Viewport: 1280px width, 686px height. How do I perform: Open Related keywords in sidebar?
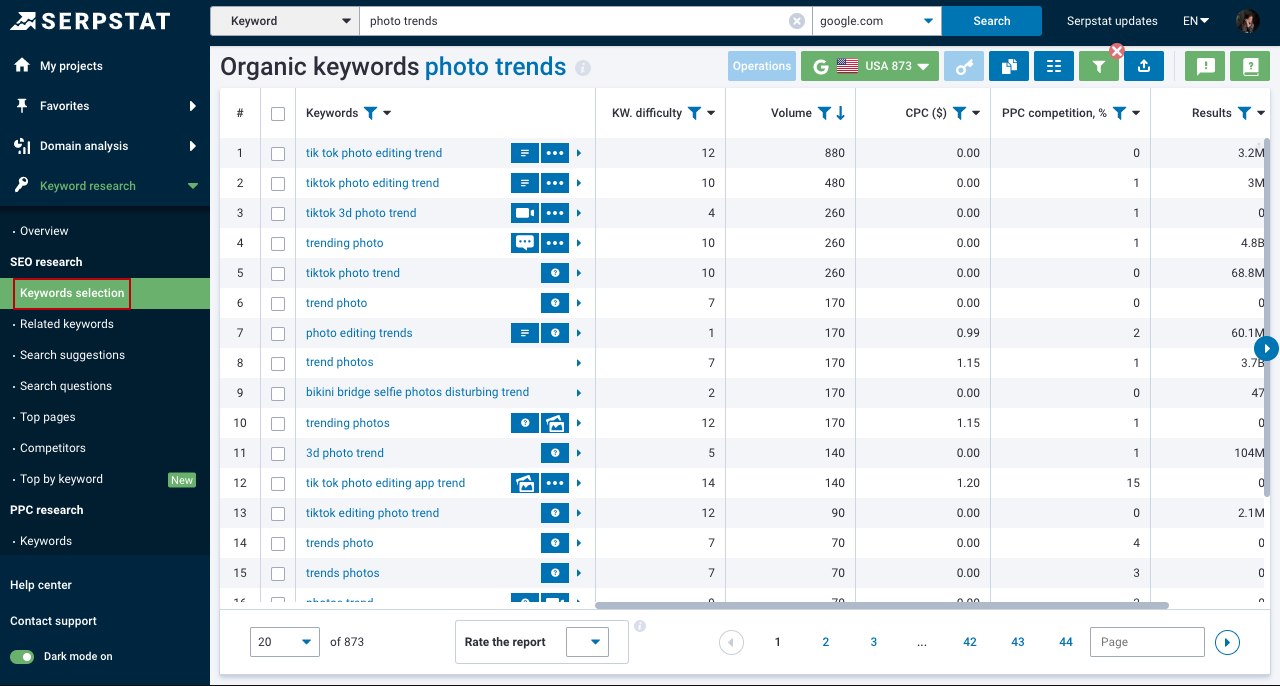tap(67, 324)
